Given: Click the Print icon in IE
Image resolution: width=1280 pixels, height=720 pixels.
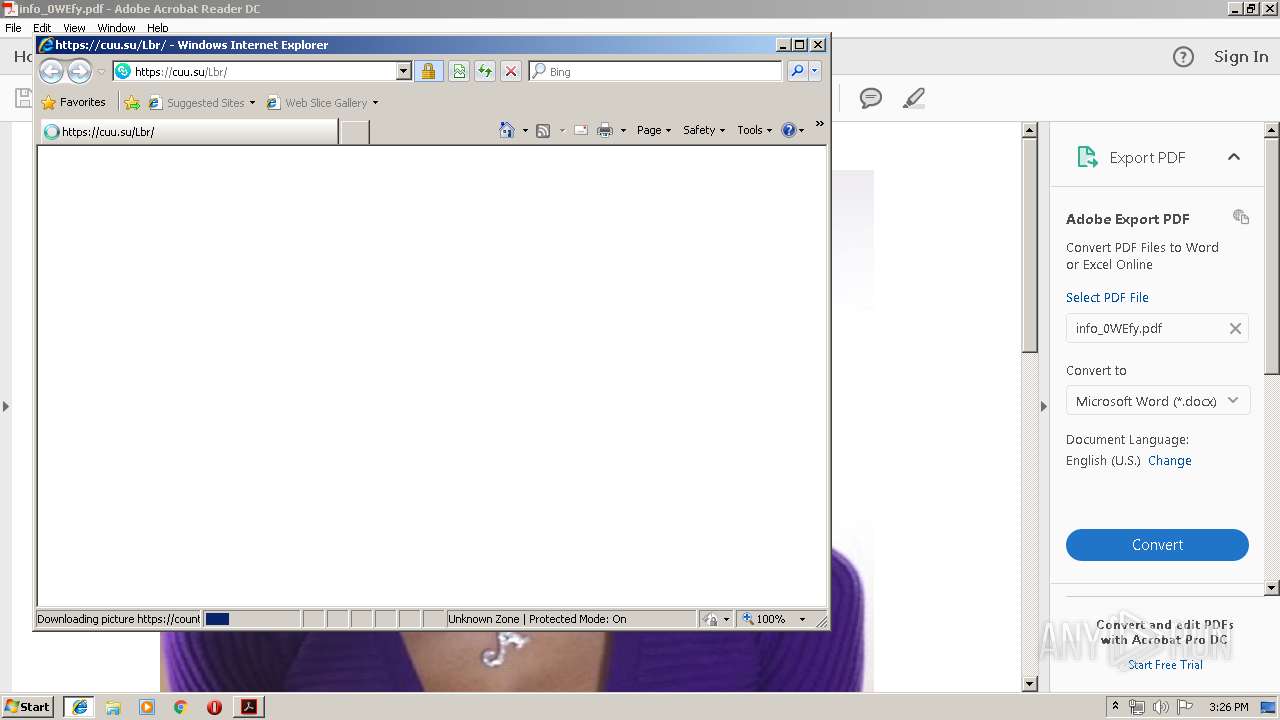Looking at the screenshot, I should point(605,130).
